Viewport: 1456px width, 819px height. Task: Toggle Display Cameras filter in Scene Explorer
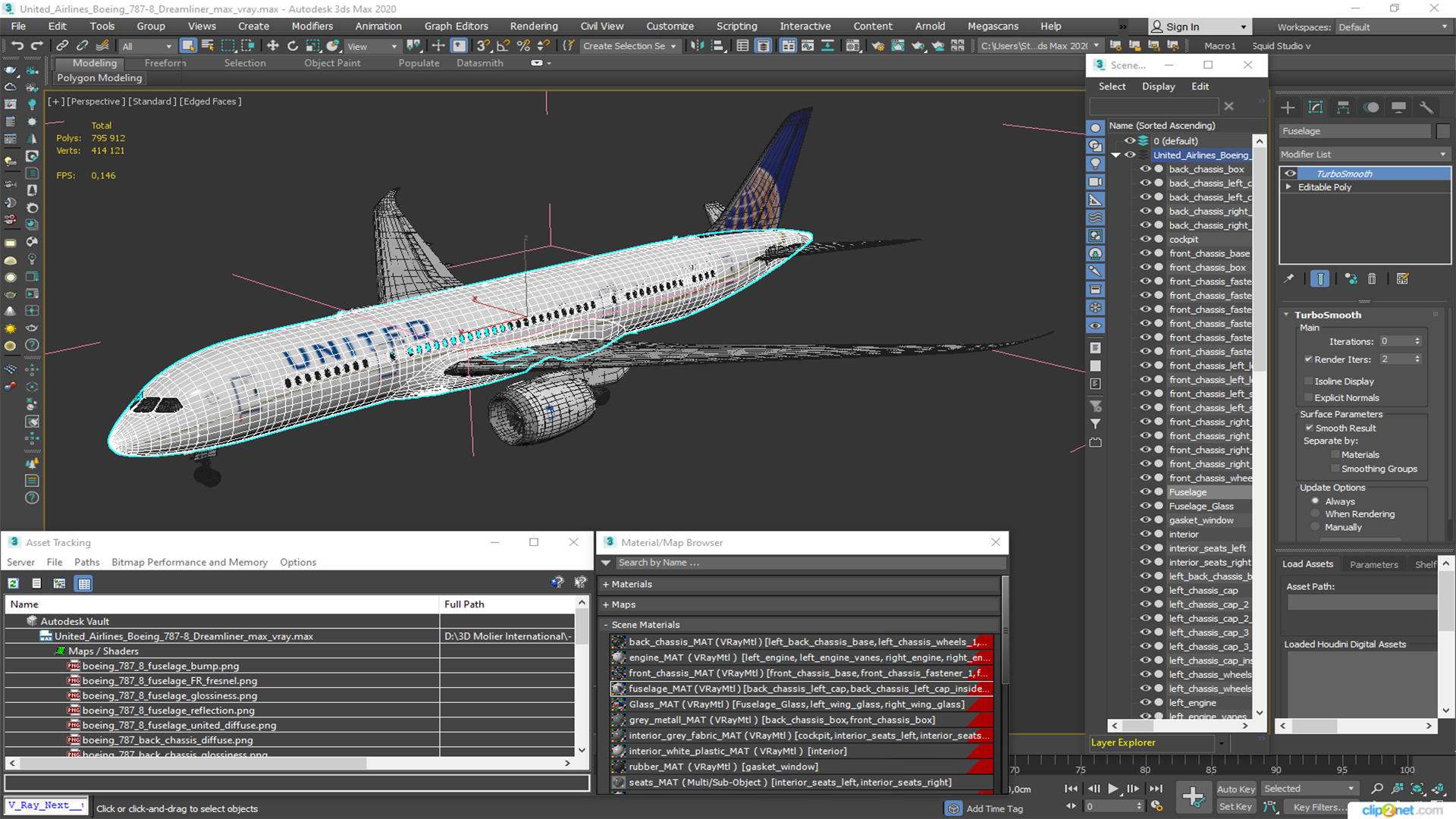pos(1095,182)
